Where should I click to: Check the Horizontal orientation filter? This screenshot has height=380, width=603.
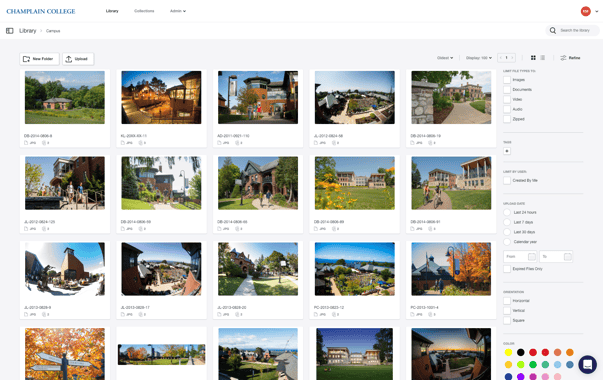point(507,301)
